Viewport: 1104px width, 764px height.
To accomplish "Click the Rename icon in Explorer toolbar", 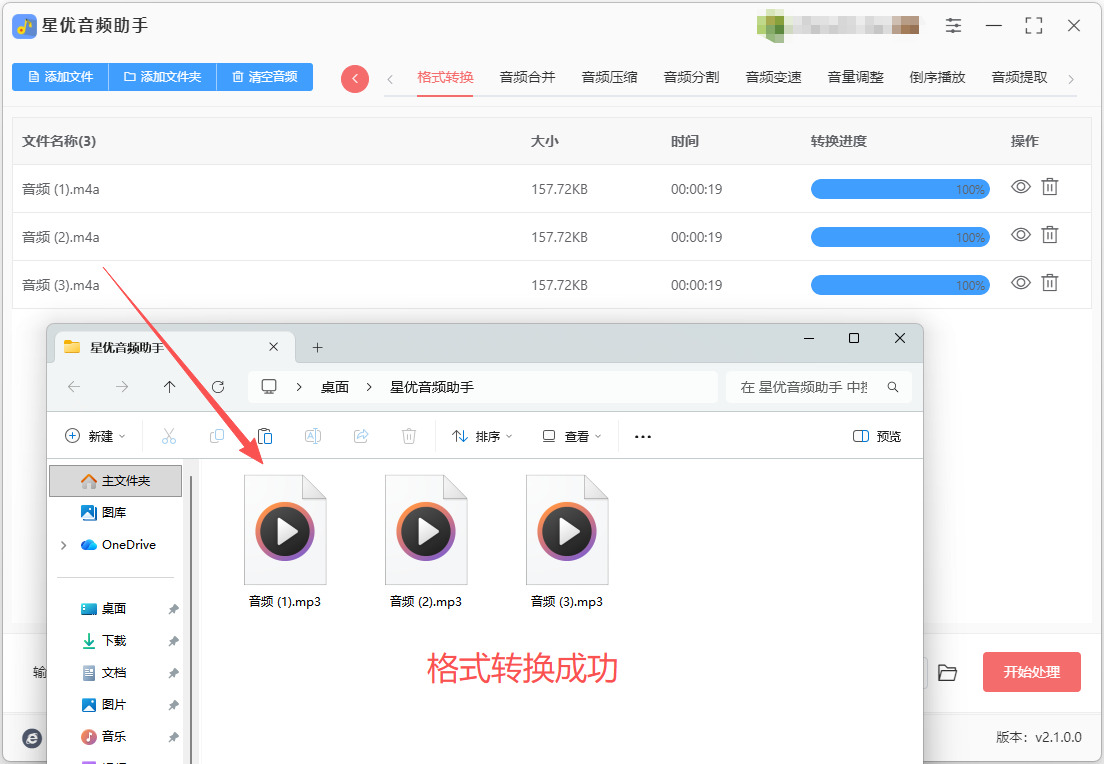I will pyautogui.click(x=313, y=436).
